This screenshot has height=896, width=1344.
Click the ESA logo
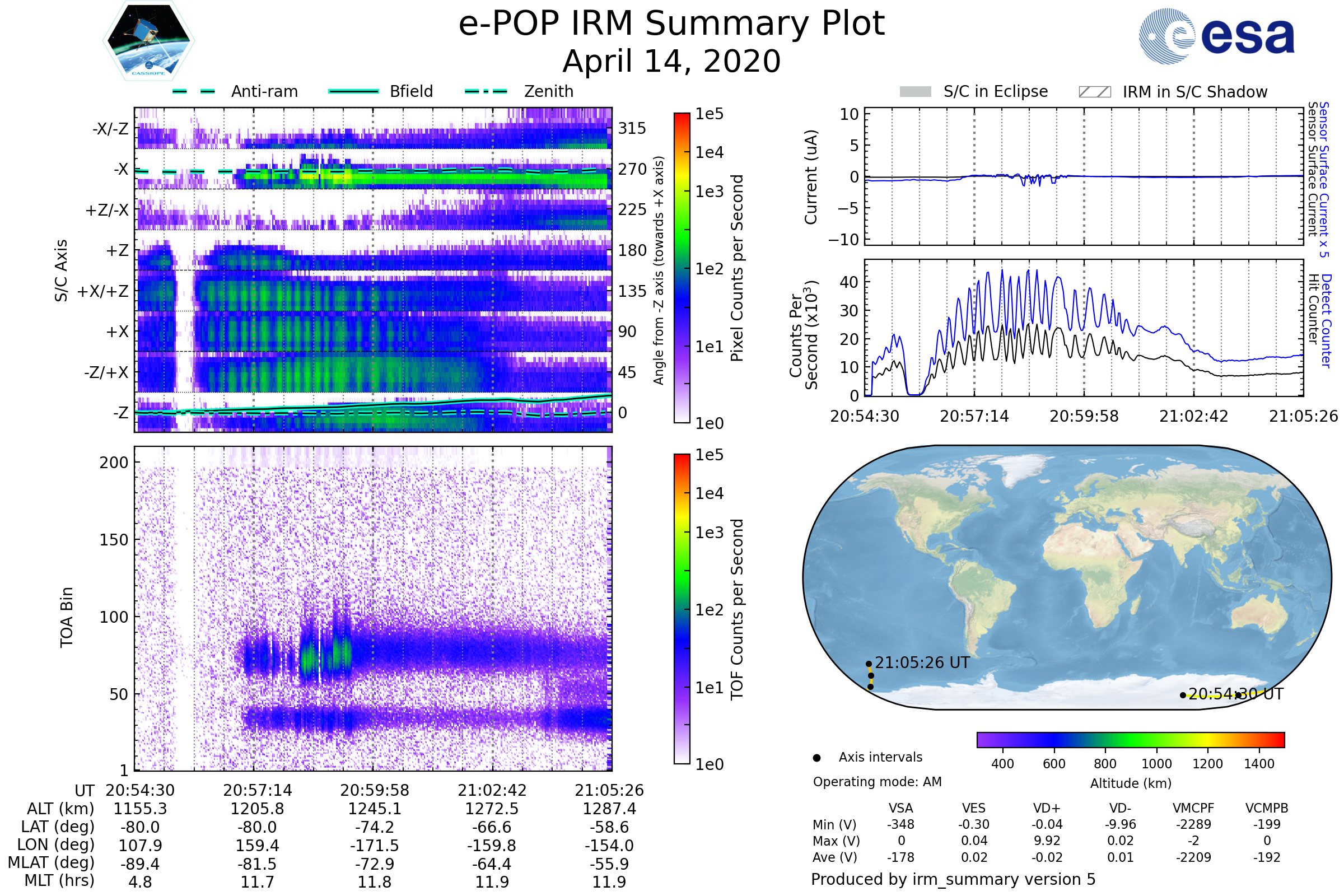pyautogui.click(x=1217, y=35)
